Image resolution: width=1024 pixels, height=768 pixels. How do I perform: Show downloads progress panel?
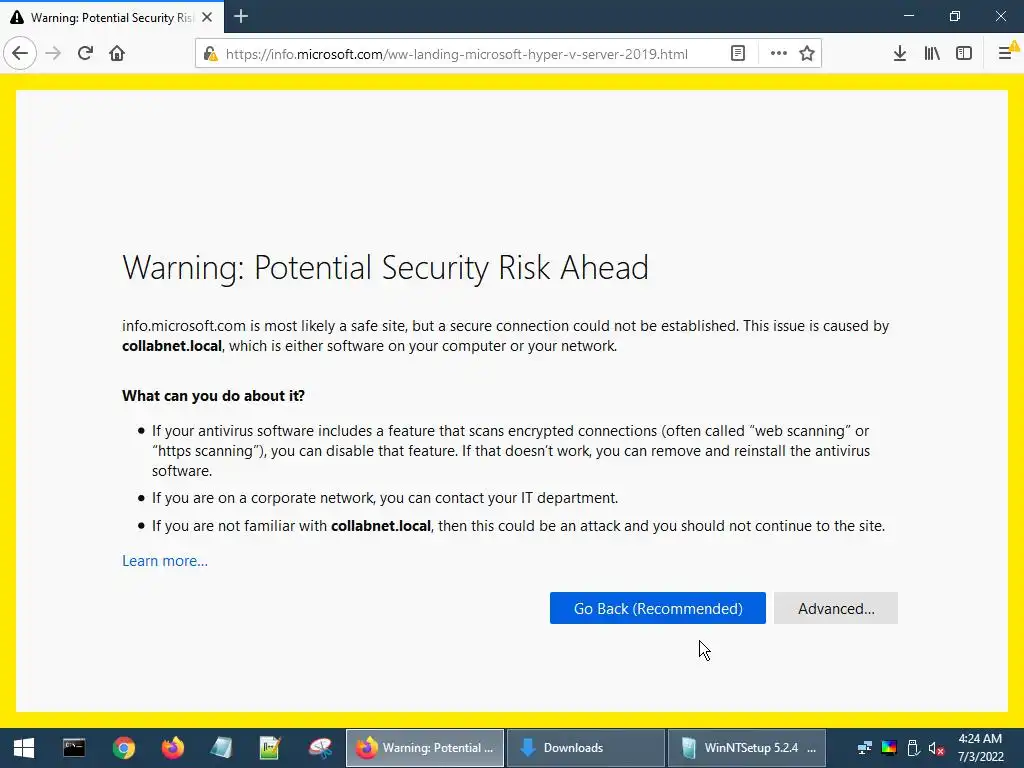click(899, 54)
